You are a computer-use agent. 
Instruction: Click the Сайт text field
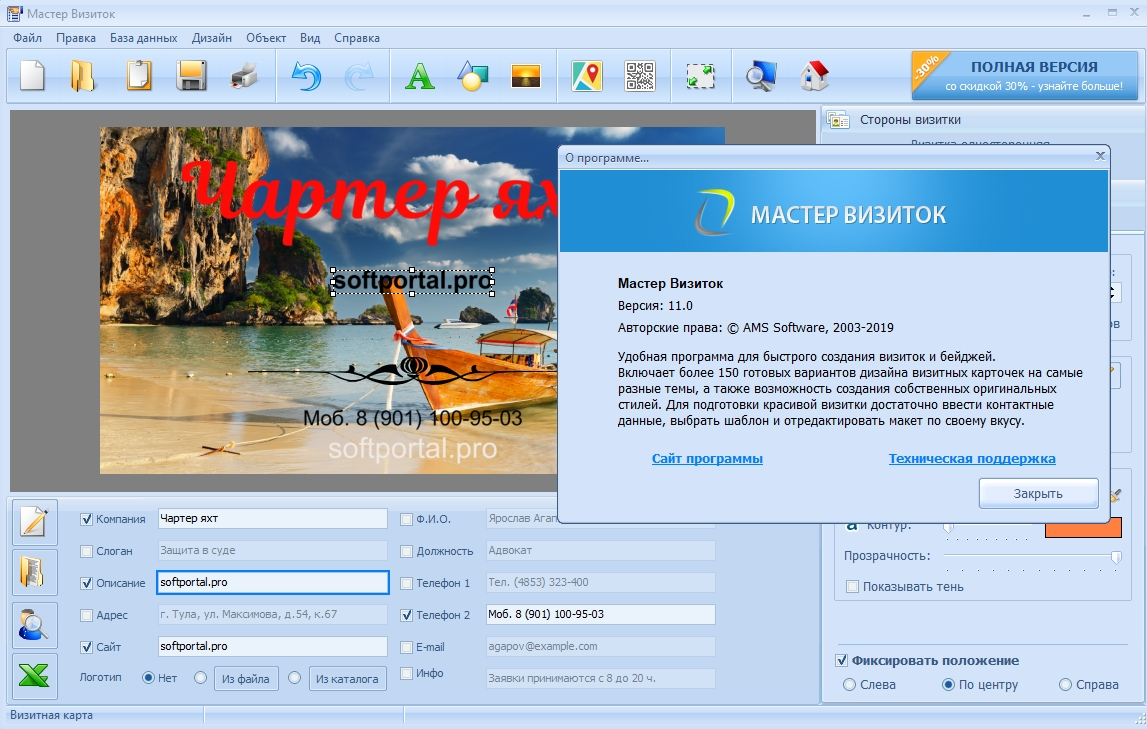coord(273,646)
